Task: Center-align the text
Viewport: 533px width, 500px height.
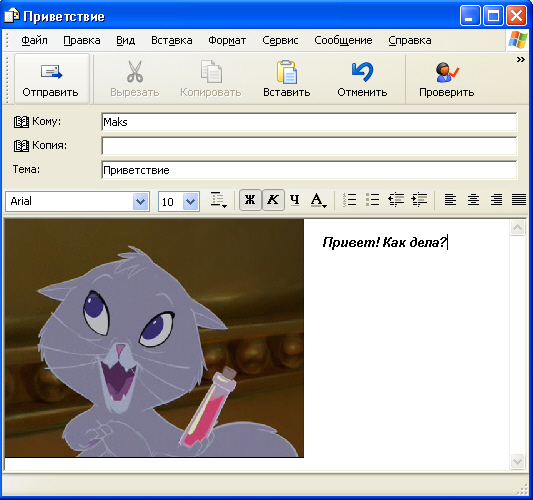Action: click(x=473, y=200)
